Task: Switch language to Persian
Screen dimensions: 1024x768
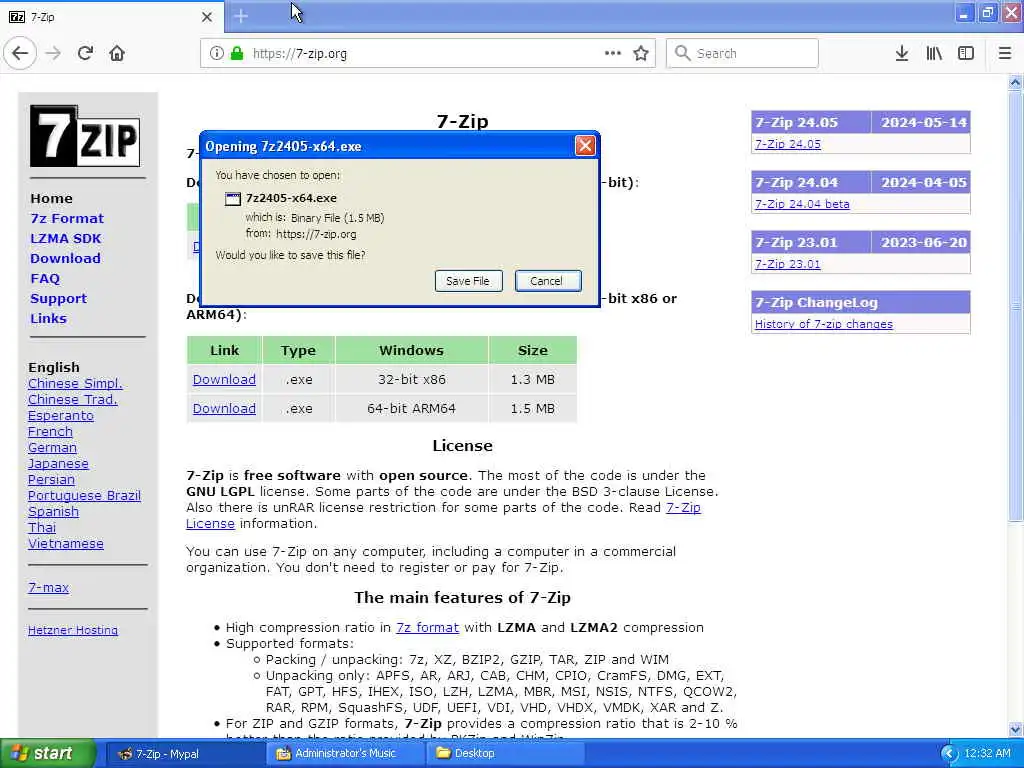Action: tap(51, 479)
